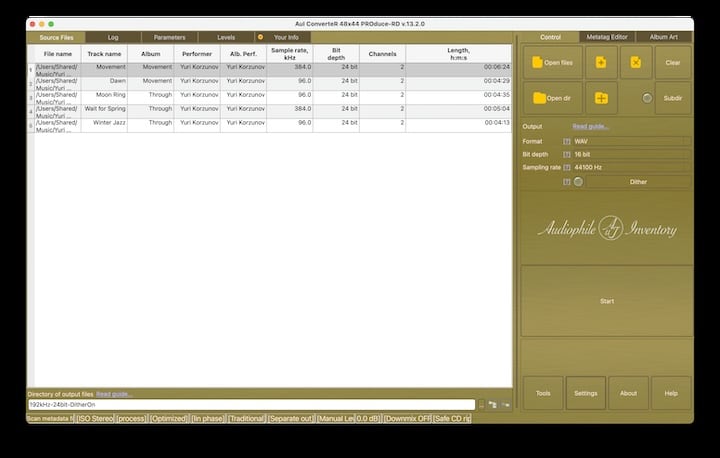This screenshot has width=720, height=458.
Task: Select the Dawn track row
Action: [270, 84]
